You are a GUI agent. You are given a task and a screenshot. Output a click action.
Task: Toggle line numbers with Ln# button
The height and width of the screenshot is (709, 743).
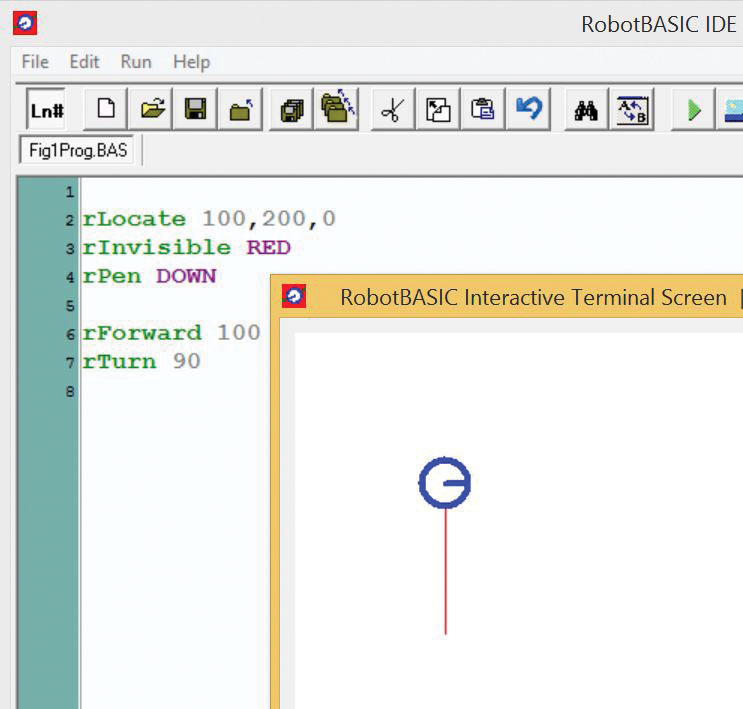[46, 109]
